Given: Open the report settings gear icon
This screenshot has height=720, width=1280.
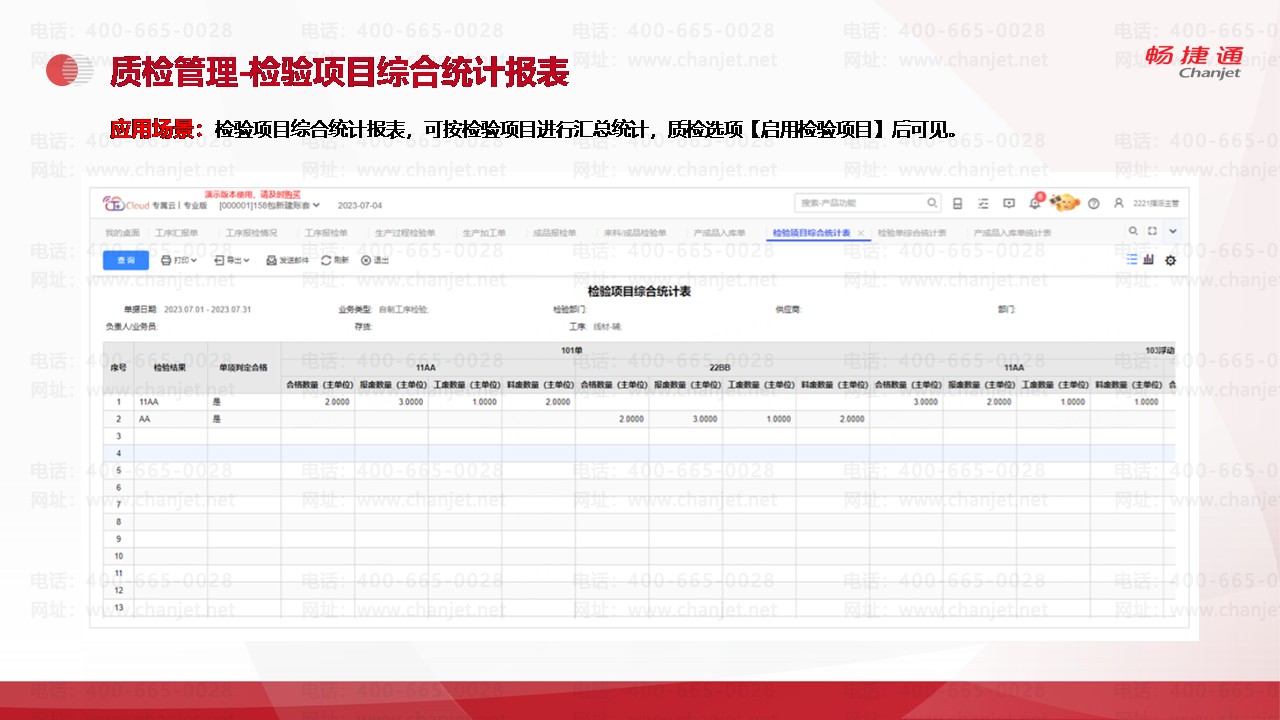Looking at the screenshot, I should point(1170,260).
